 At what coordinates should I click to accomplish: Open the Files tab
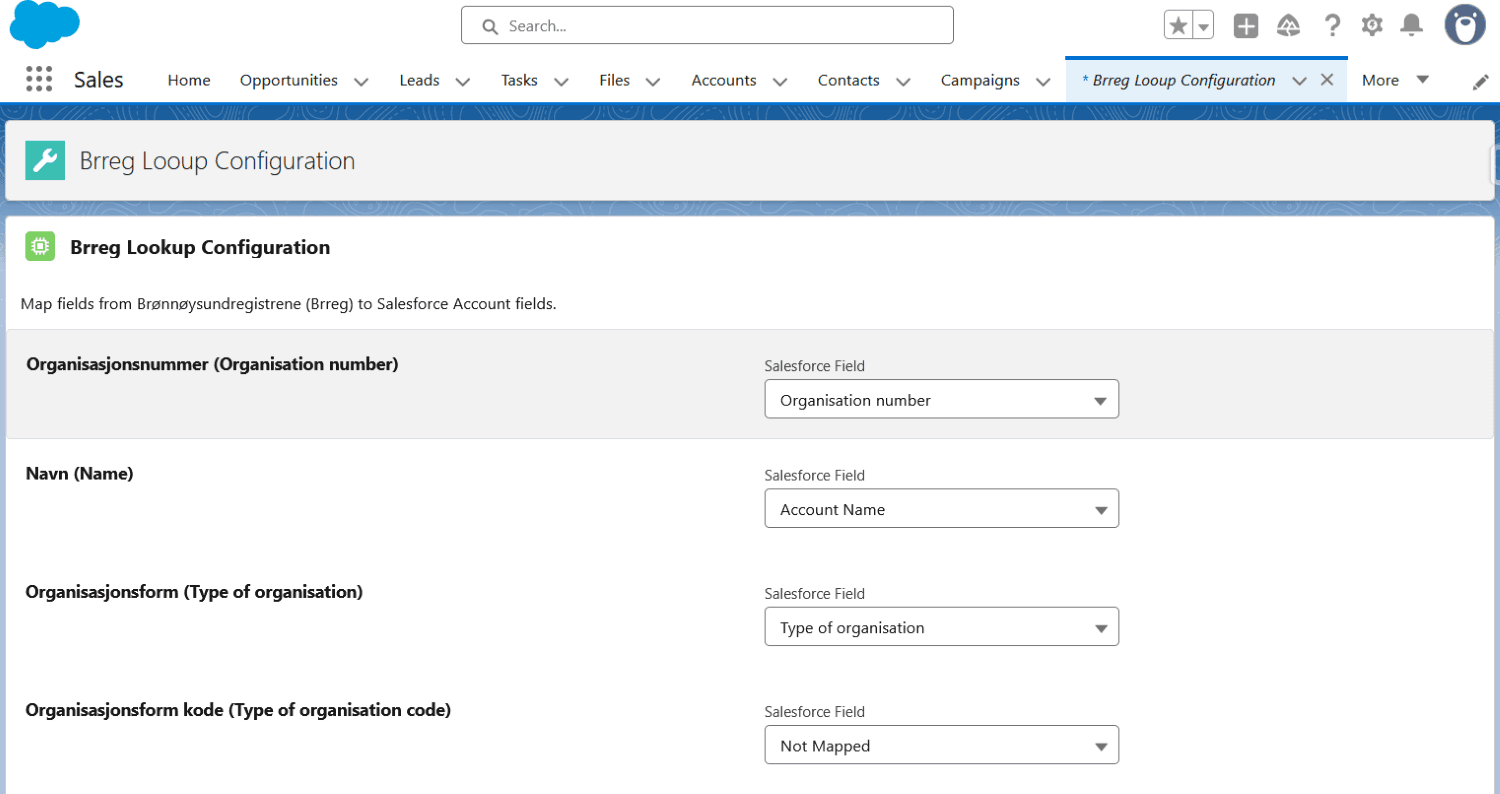pyautogui.click(x=615, y=80)
